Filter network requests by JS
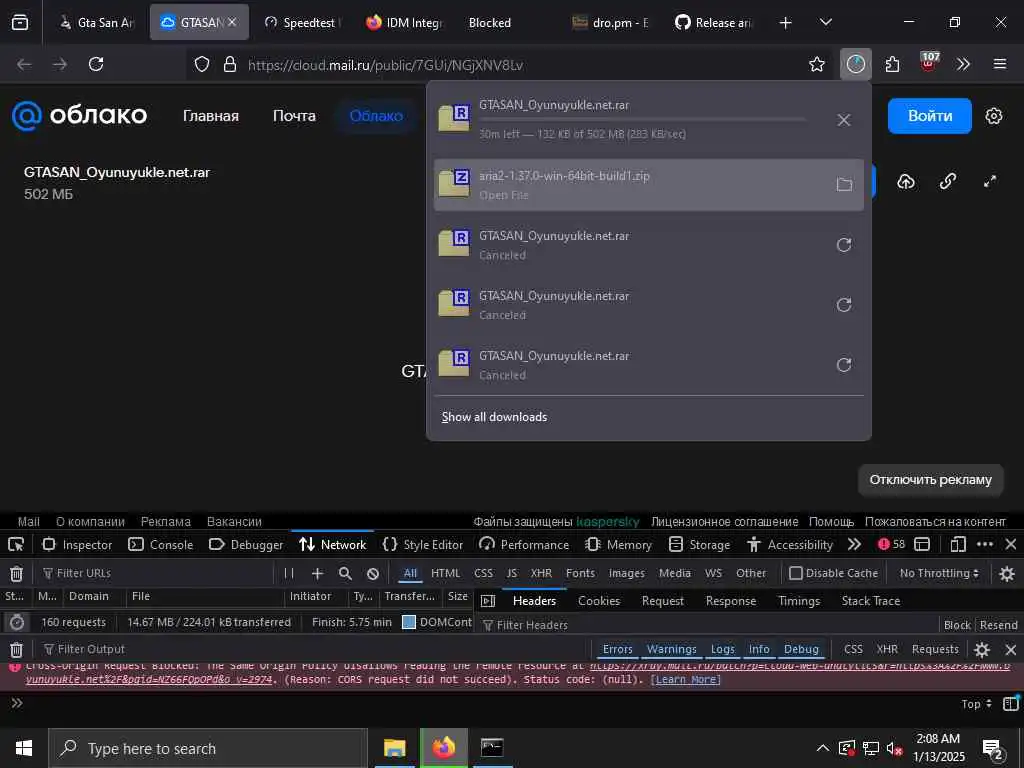The height and width of the screenshot is (768, 1024). [512, 573]
